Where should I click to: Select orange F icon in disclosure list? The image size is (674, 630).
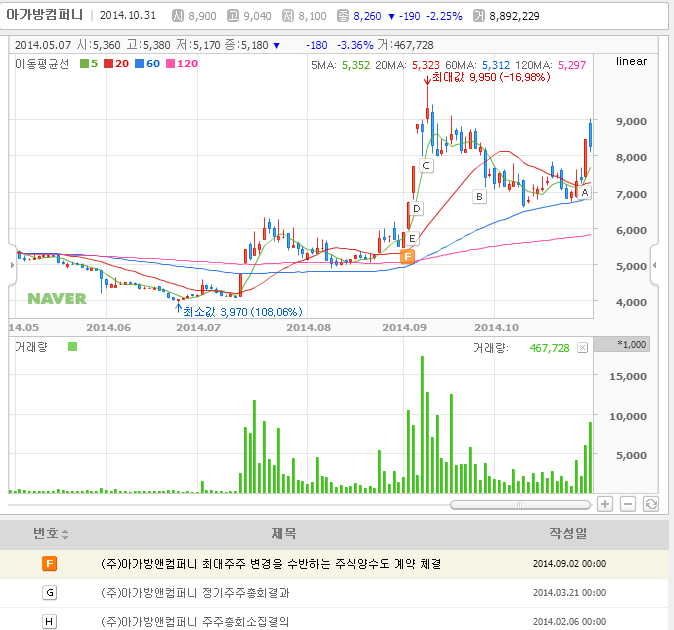tap(49, 563)
